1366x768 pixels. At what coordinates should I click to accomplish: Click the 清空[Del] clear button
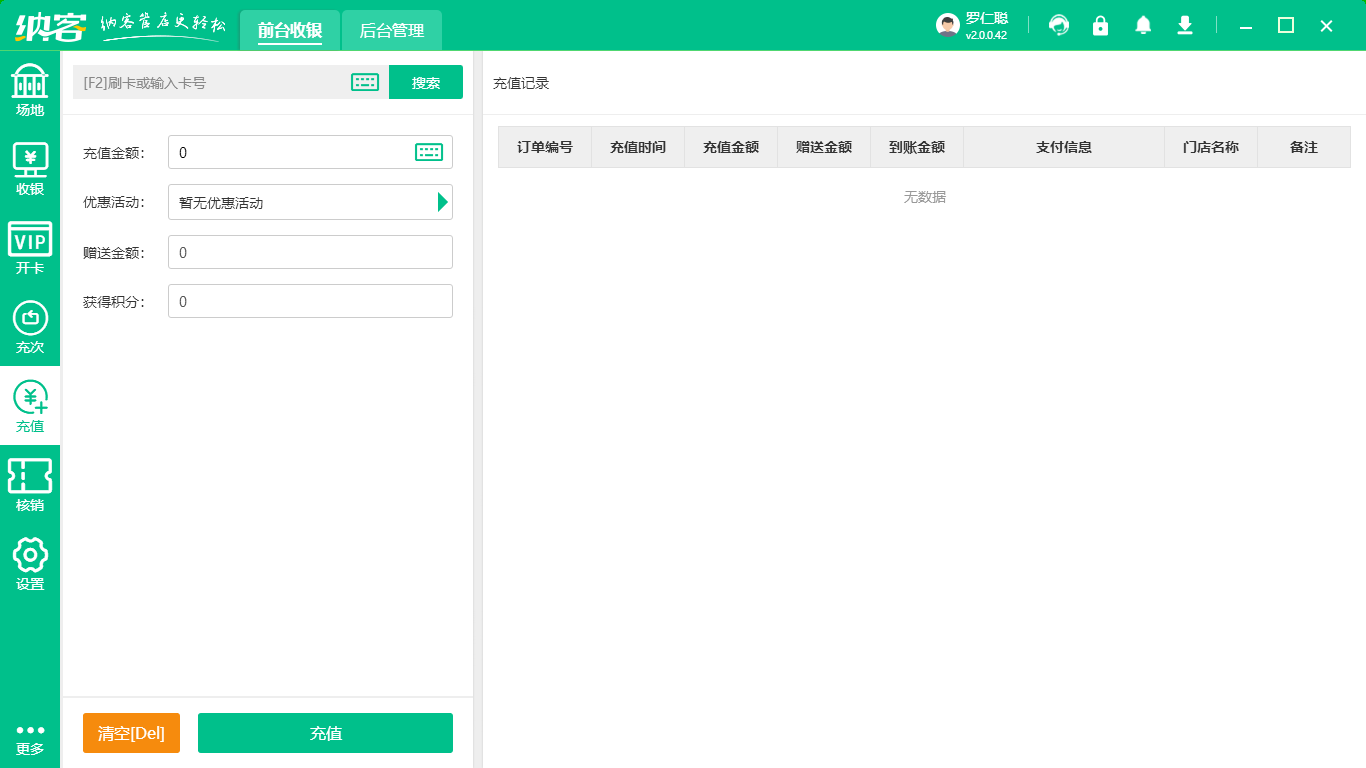pyautogui.click(x=131, y=733)
